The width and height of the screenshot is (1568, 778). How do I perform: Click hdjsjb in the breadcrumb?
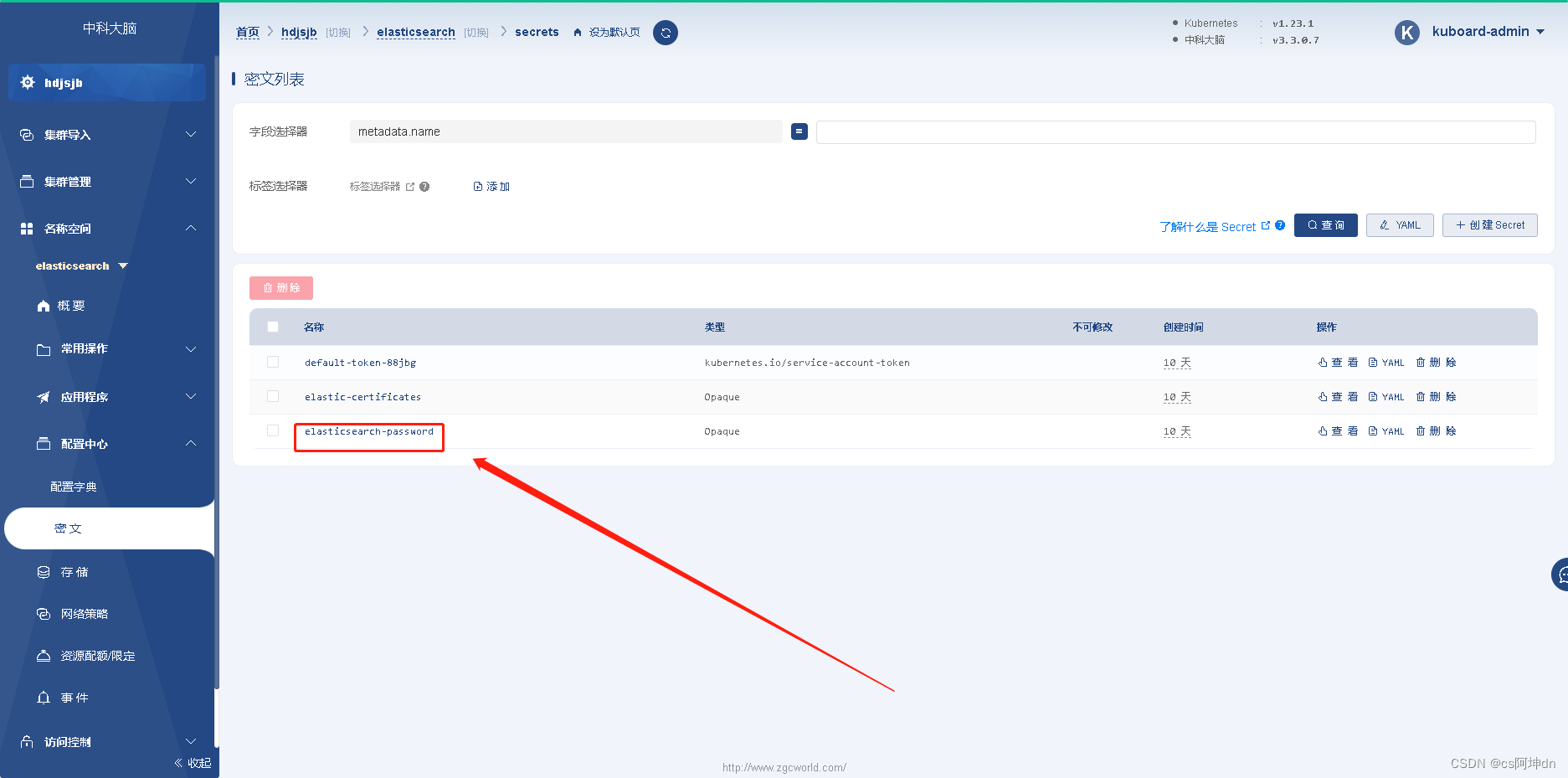(299, 33)
